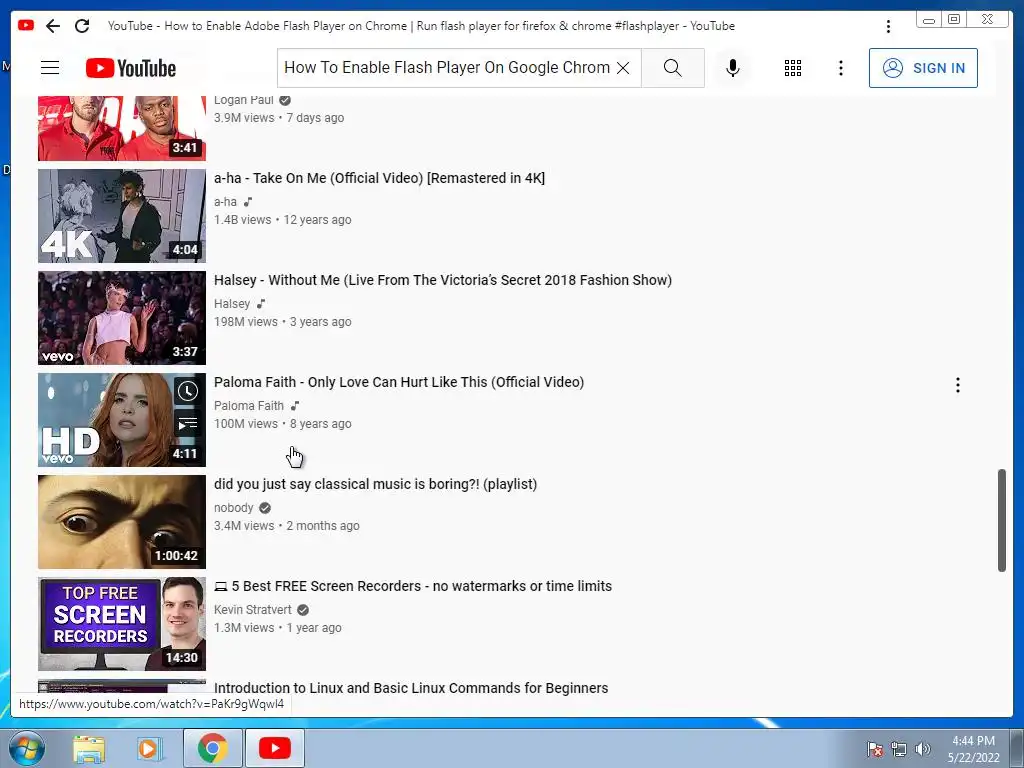Viewport: 1024px width, 768px height.
Task: Open Introduction to Linux video title
Action: pyautogui.click(x=411, y=688)
